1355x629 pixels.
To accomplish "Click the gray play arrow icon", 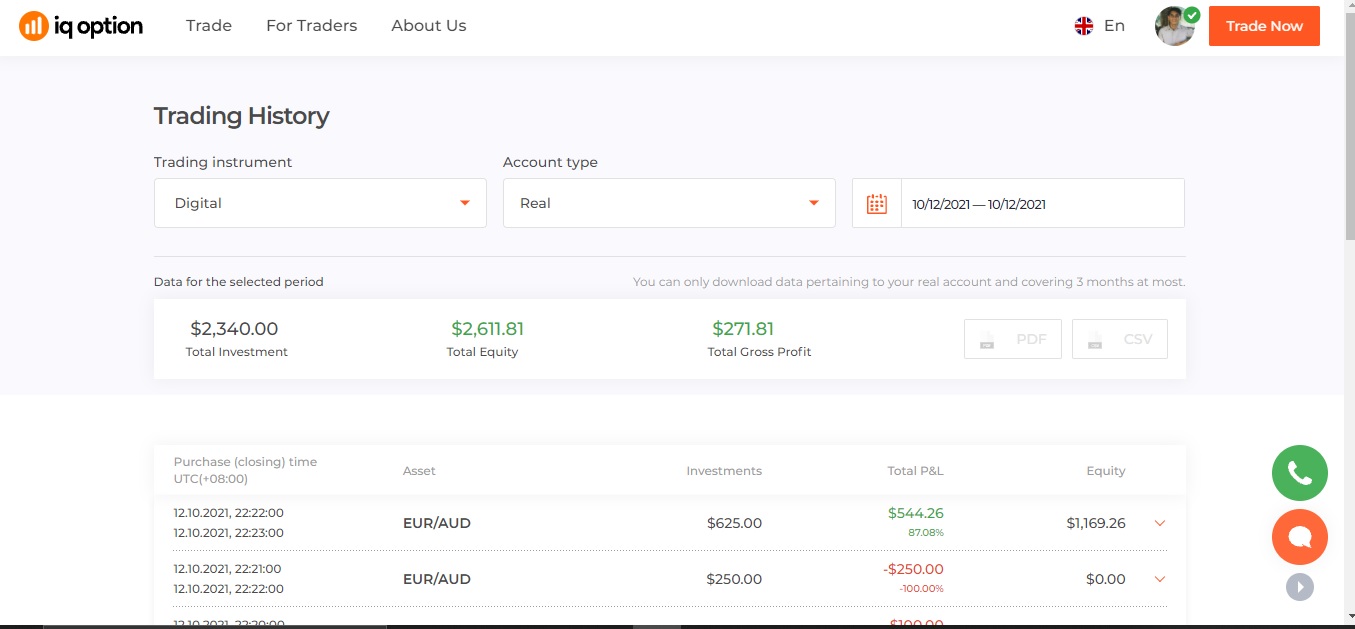I will tap(1299, 586).
